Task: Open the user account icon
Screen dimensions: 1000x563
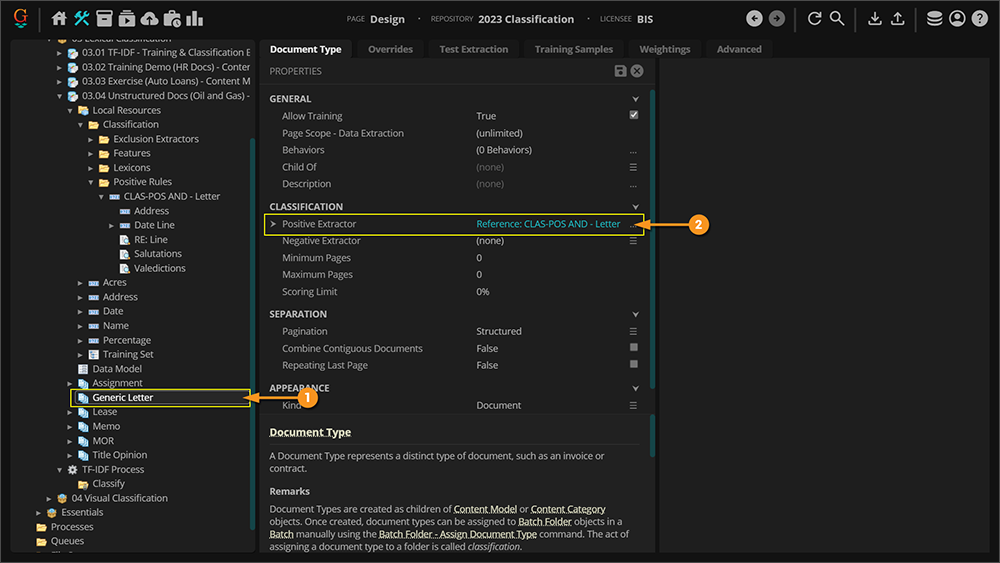Action: [x=957, y=18]
